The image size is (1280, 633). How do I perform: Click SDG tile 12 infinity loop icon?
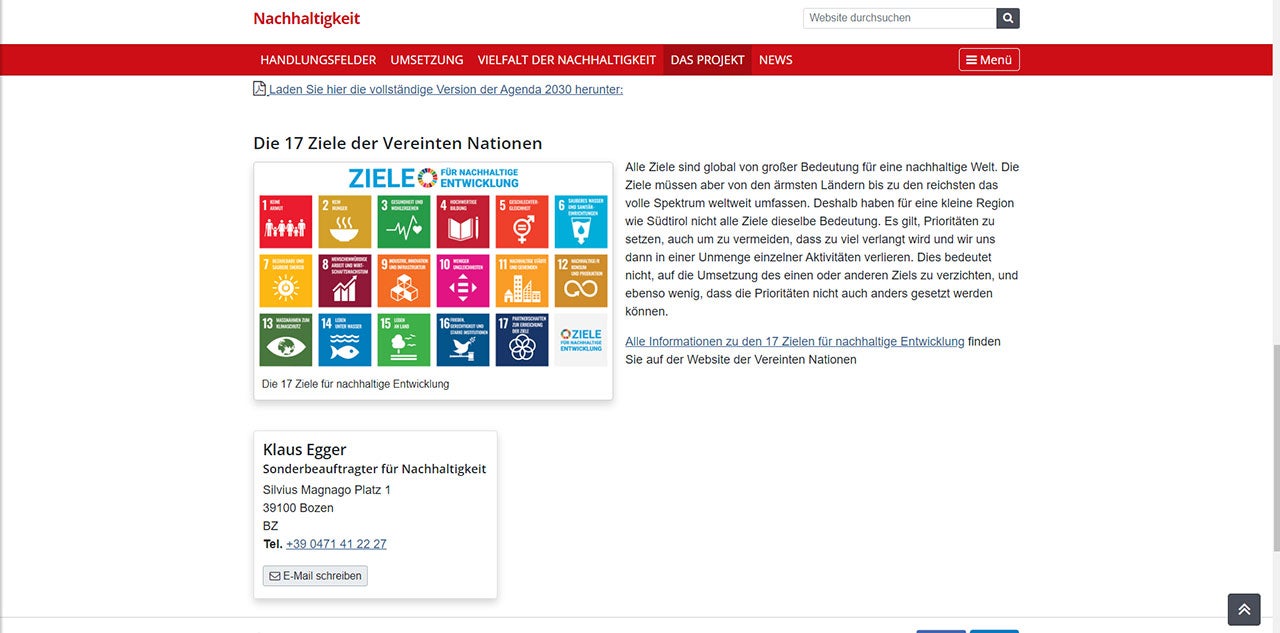(x=581, y=290)
